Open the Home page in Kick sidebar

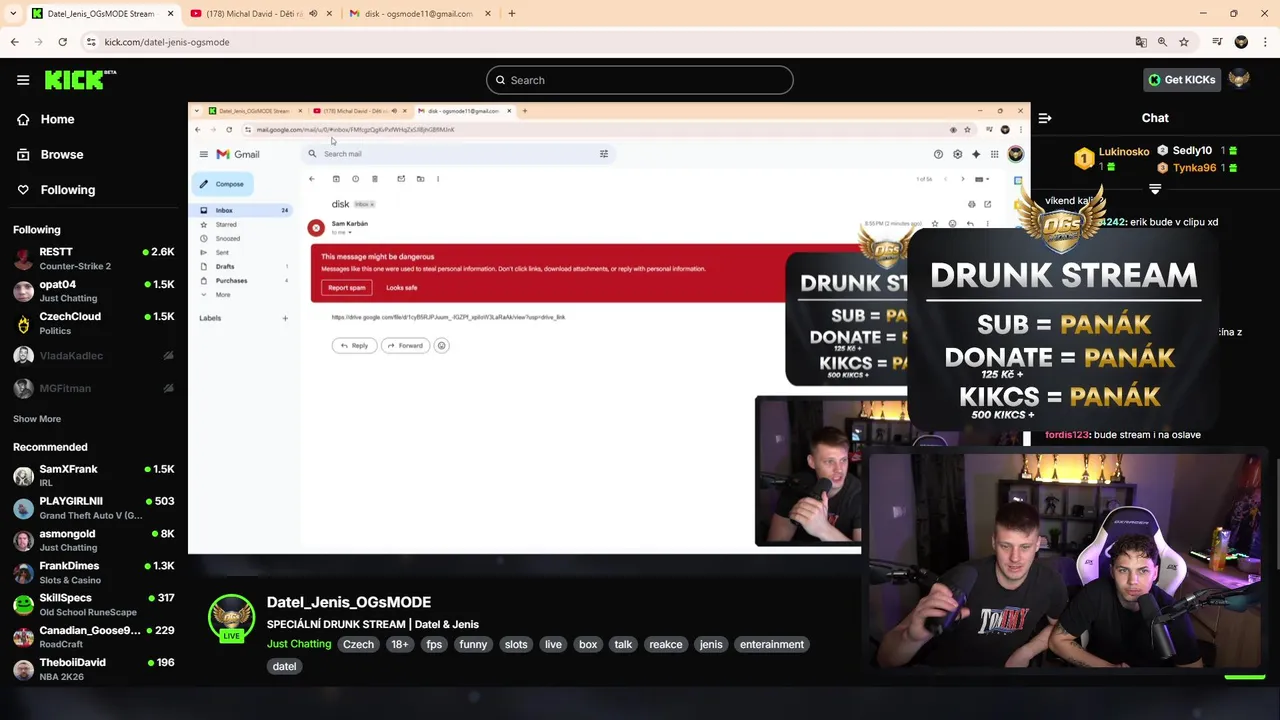[x=58, y=119]
